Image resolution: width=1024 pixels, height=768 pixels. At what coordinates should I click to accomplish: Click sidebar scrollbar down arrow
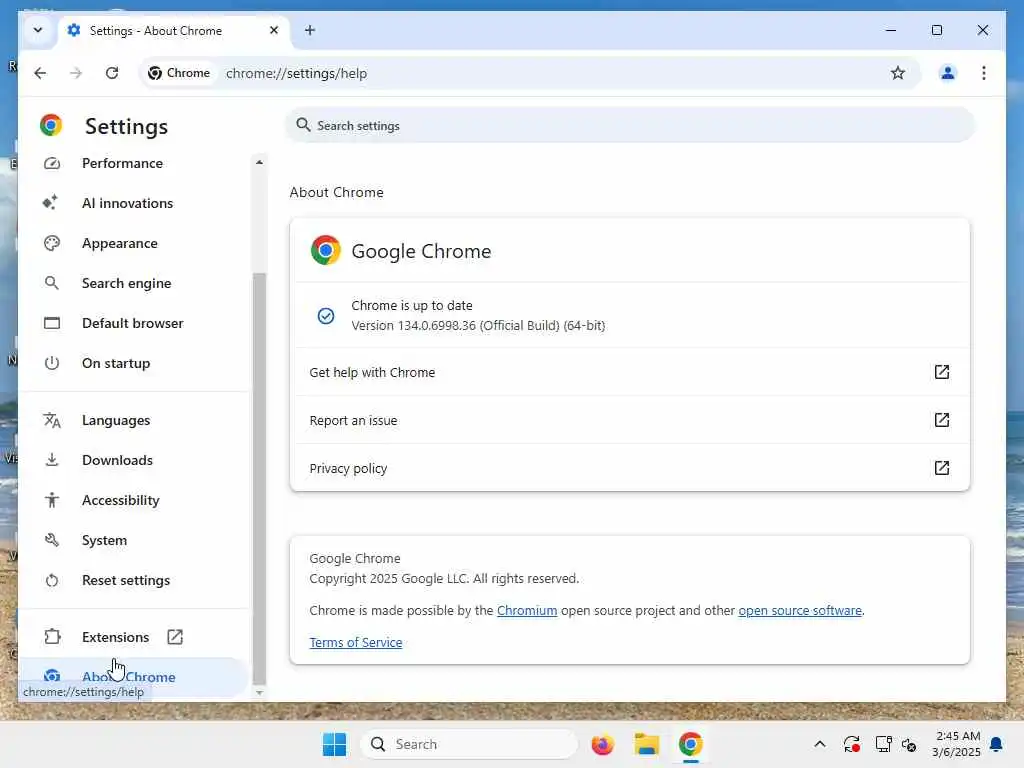(259, 692)
